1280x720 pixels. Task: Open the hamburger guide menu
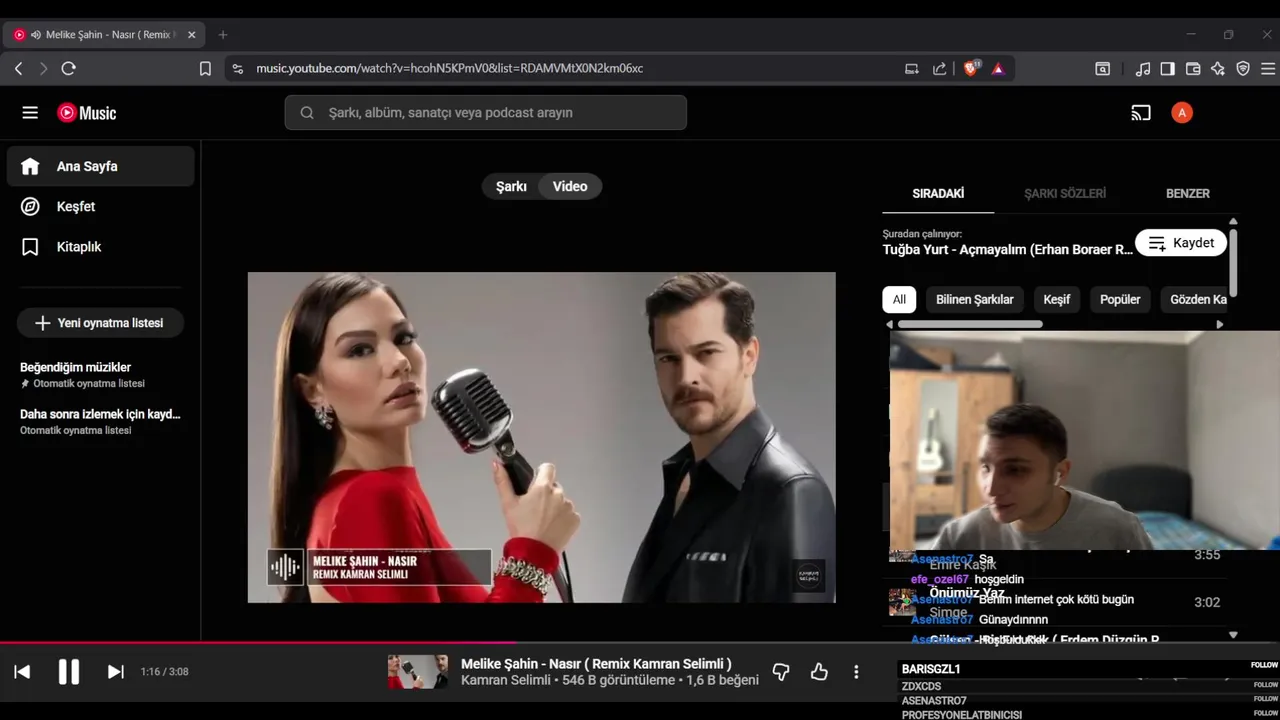point(30,113)
